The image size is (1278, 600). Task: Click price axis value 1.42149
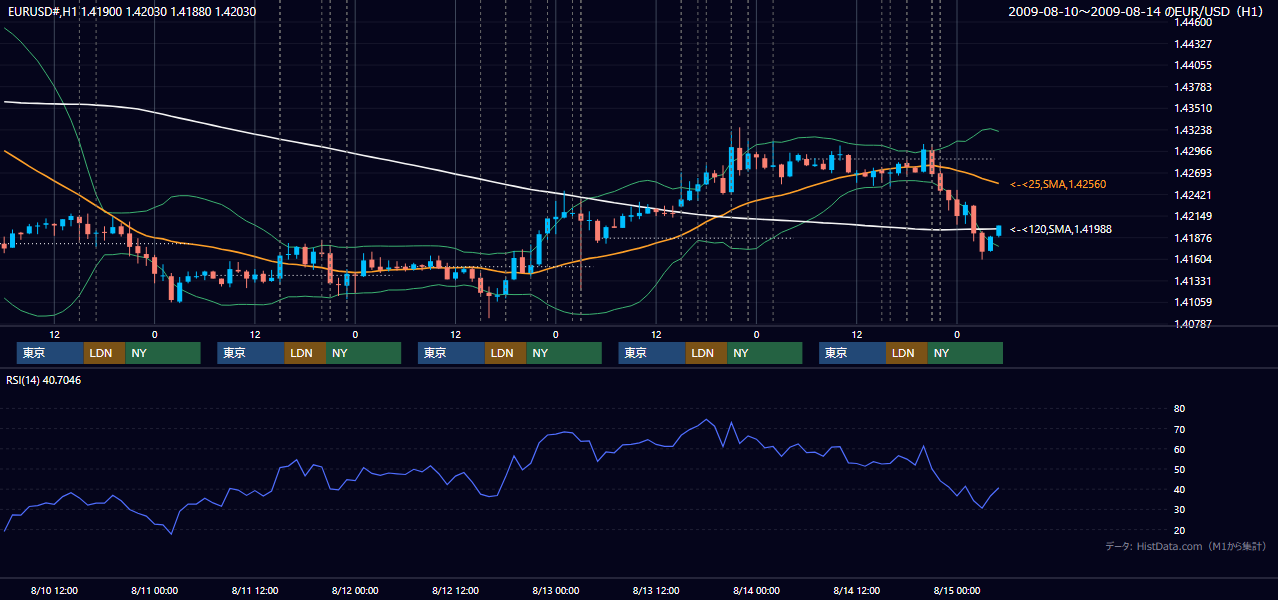pos(1192,216)
